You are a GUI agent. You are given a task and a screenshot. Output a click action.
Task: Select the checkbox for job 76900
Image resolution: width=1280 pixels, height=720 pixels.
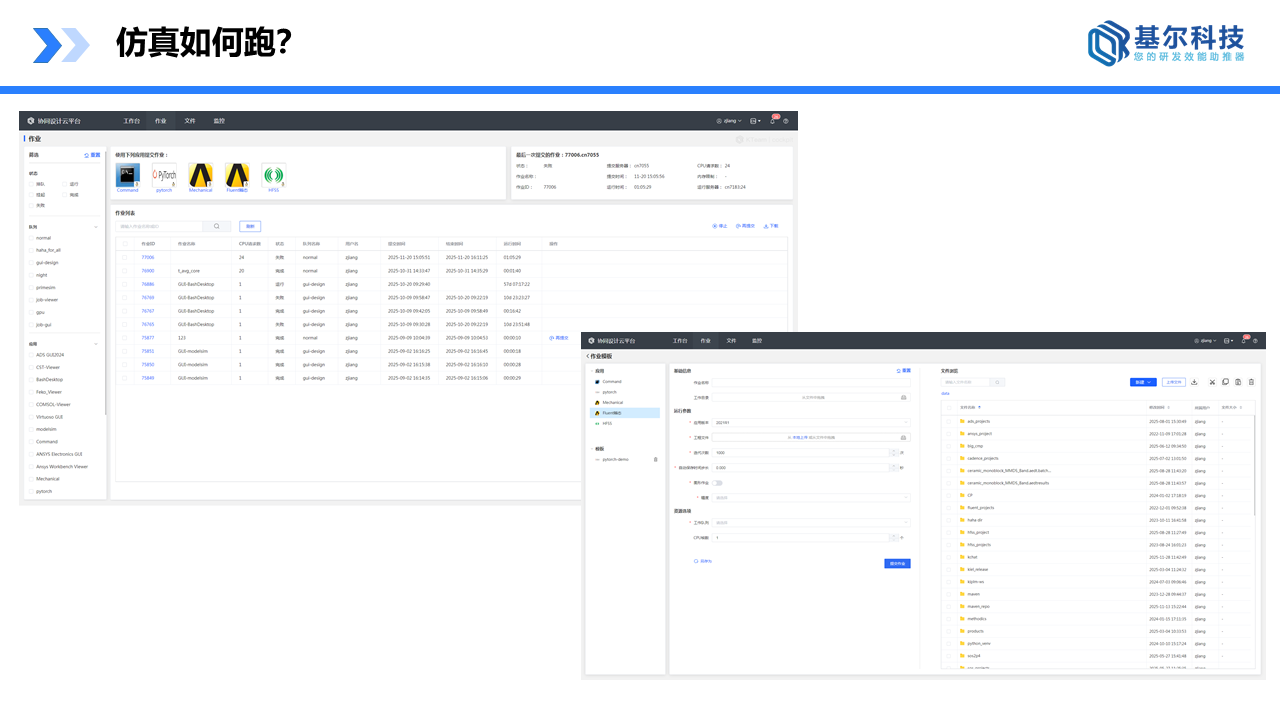pos(124,271)
